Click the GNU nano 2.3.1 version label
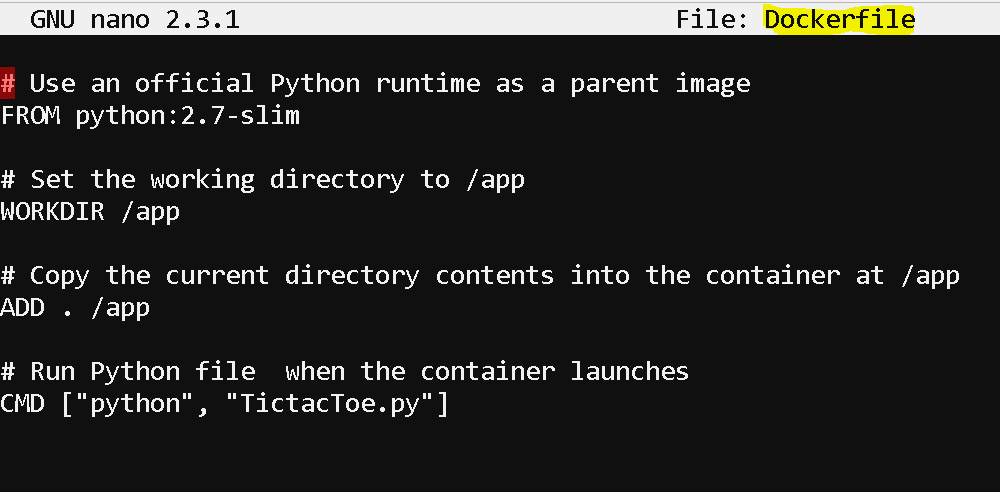 135,20
